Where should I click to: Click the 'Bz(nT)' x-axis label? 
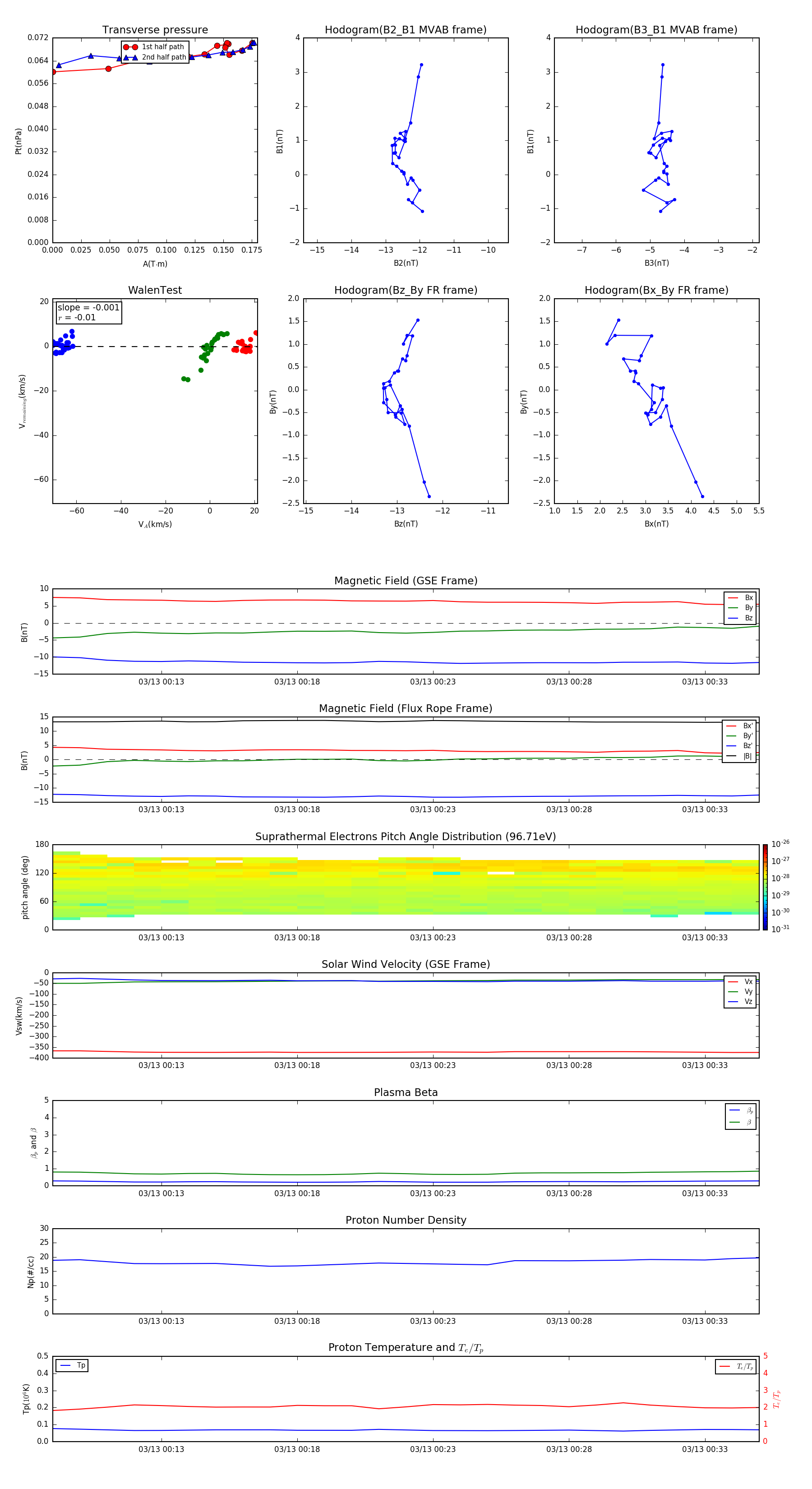pos(406,524)
